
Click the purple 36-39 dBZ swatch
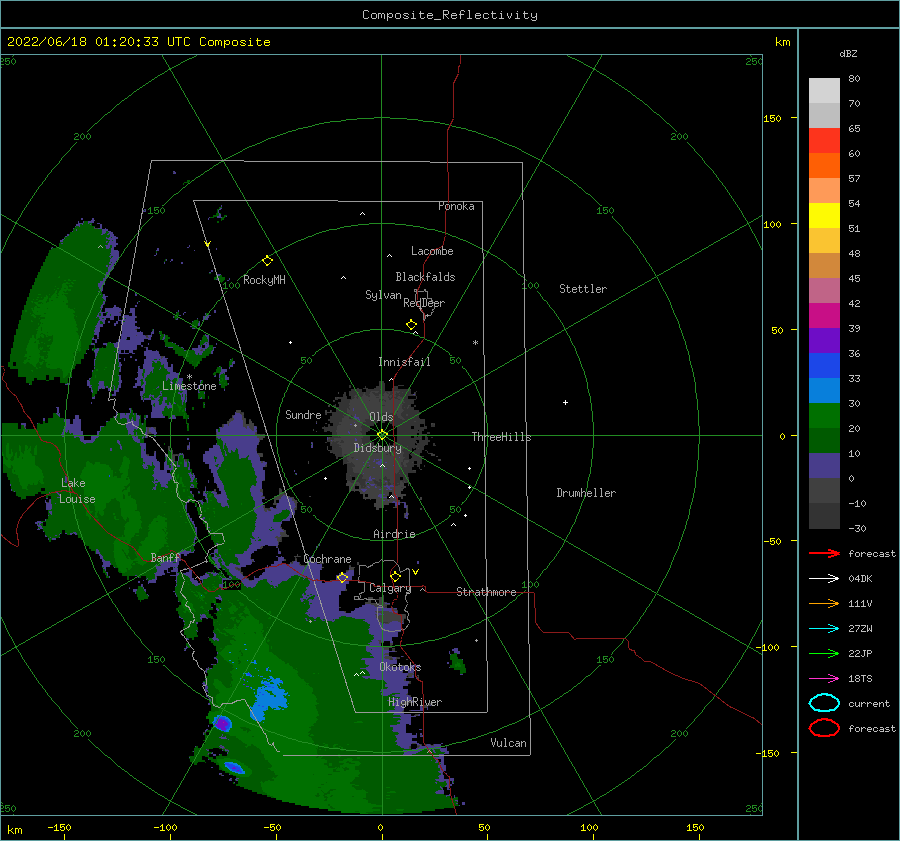824,341
